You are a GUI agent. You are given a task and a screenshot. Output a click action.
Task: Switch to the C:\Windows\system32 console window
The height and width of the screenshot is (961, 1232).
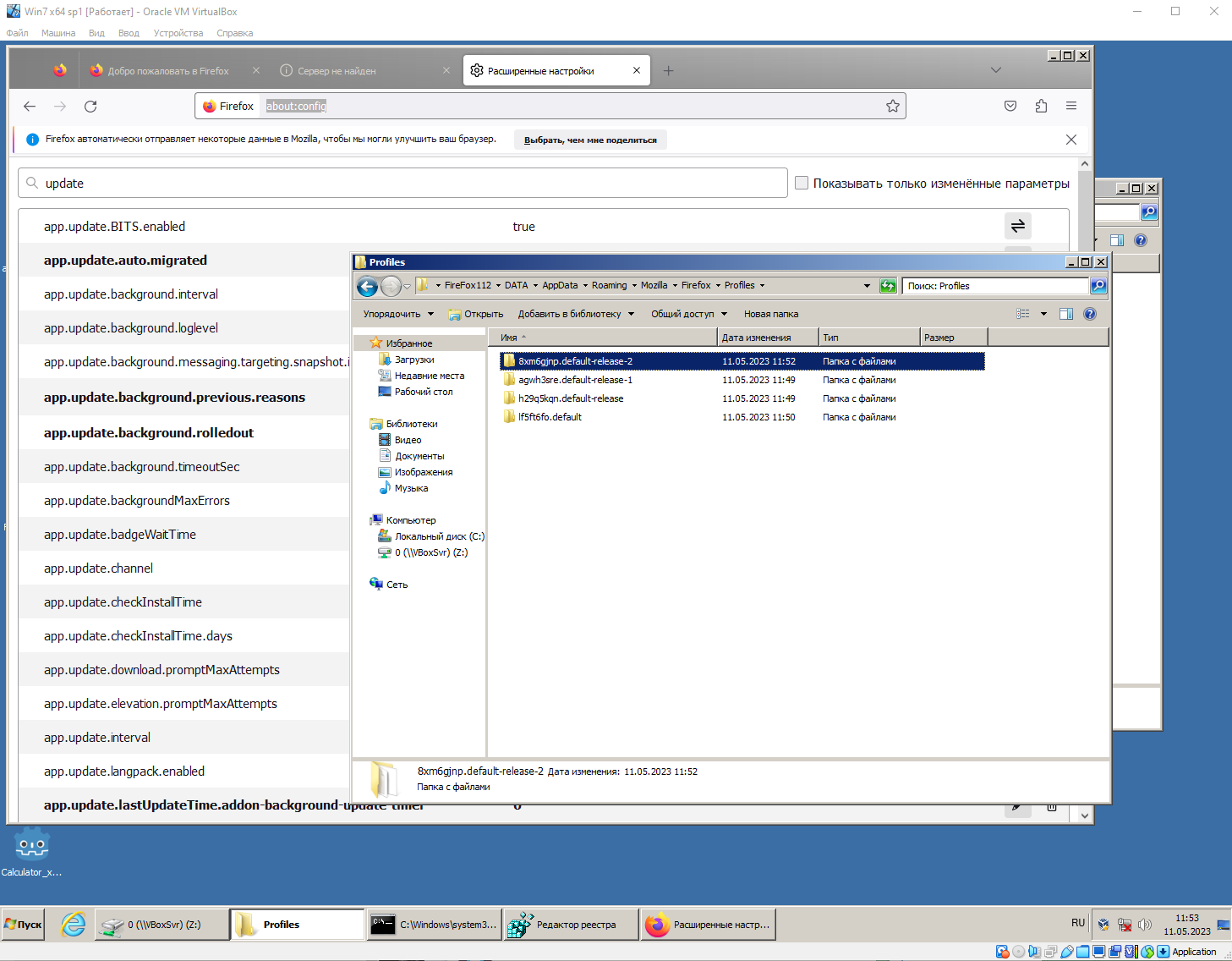(435, 925)
